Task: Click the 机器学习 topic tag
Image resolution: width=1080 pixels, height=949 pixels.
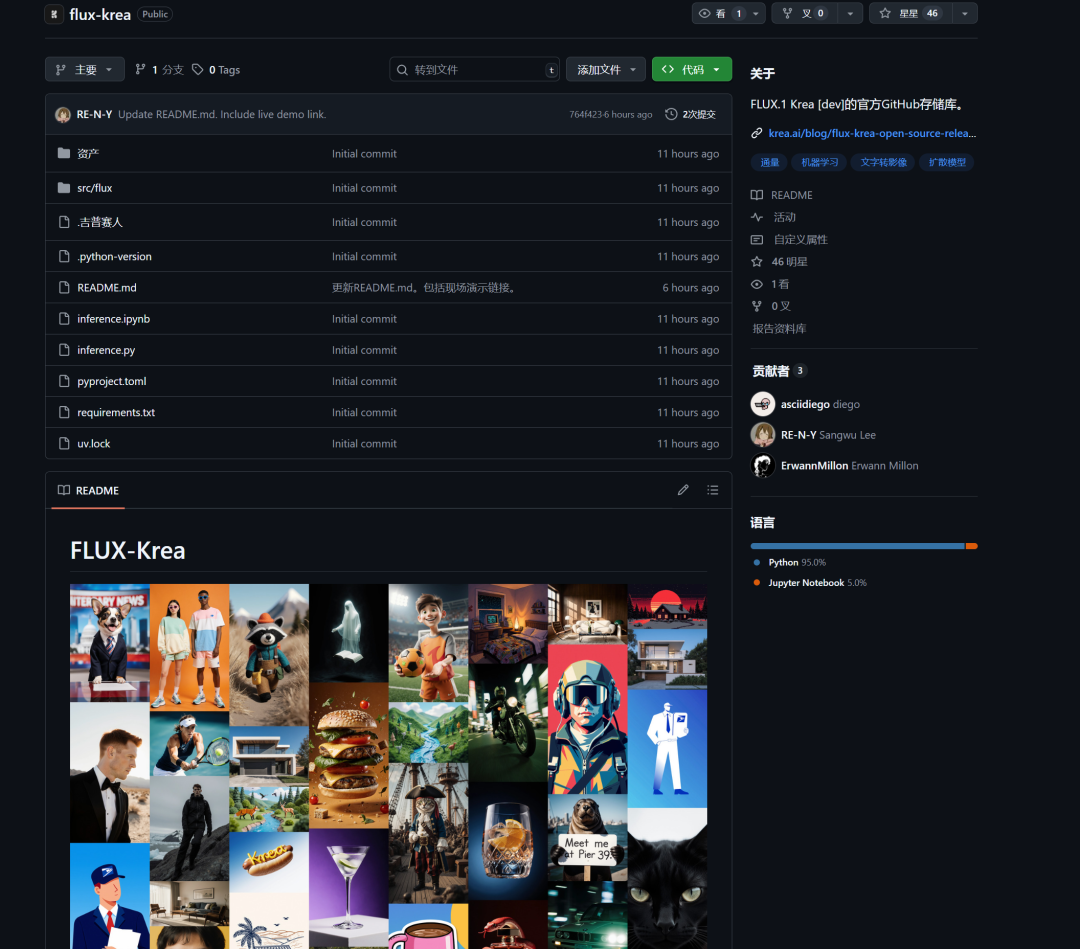Action: (x=820, y=163)
